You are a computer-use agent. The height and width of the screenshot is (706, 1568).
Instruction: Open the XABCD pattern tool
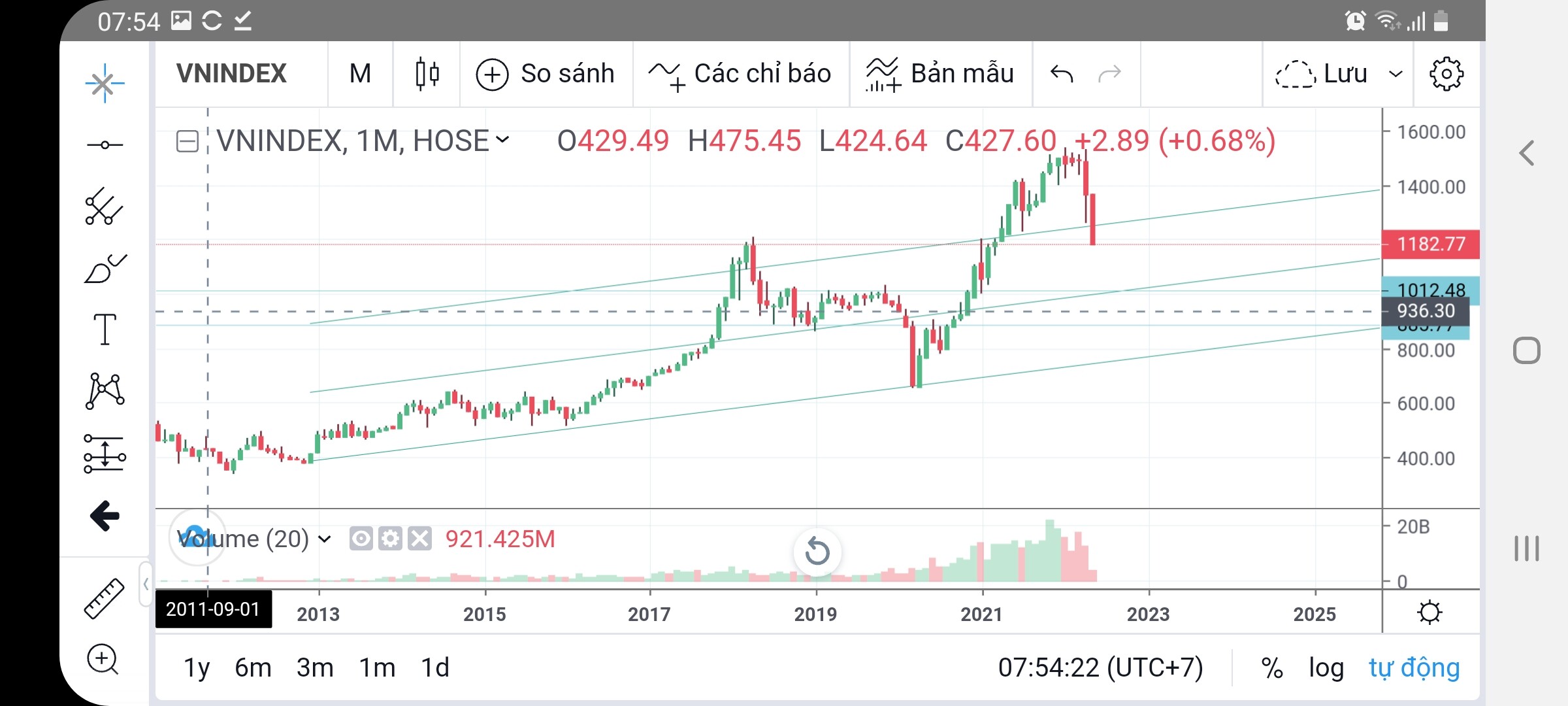tap(105, 390)
